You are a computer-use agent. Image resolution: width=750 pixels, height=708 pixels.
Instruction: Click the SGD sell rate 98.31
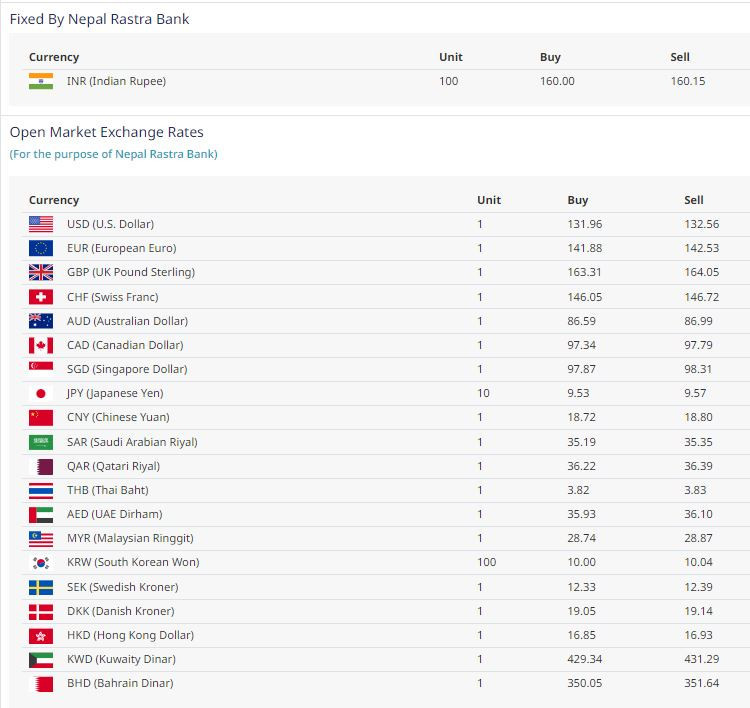[698, 369]
